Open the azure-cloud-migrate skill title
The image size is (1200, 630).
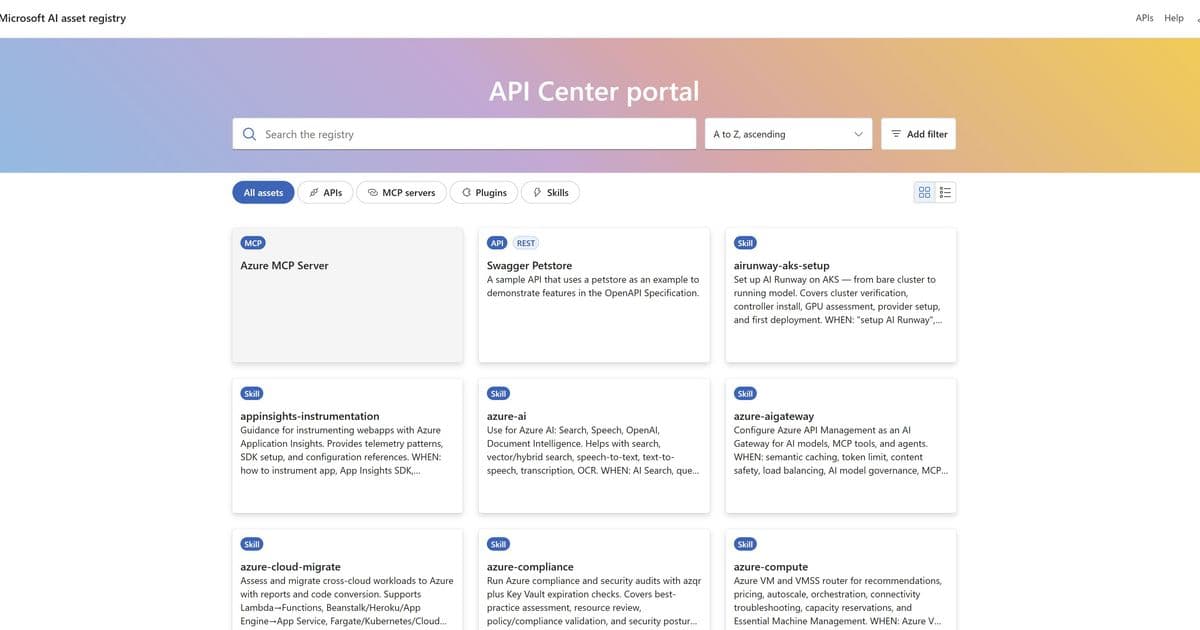(x=290, y=567)
